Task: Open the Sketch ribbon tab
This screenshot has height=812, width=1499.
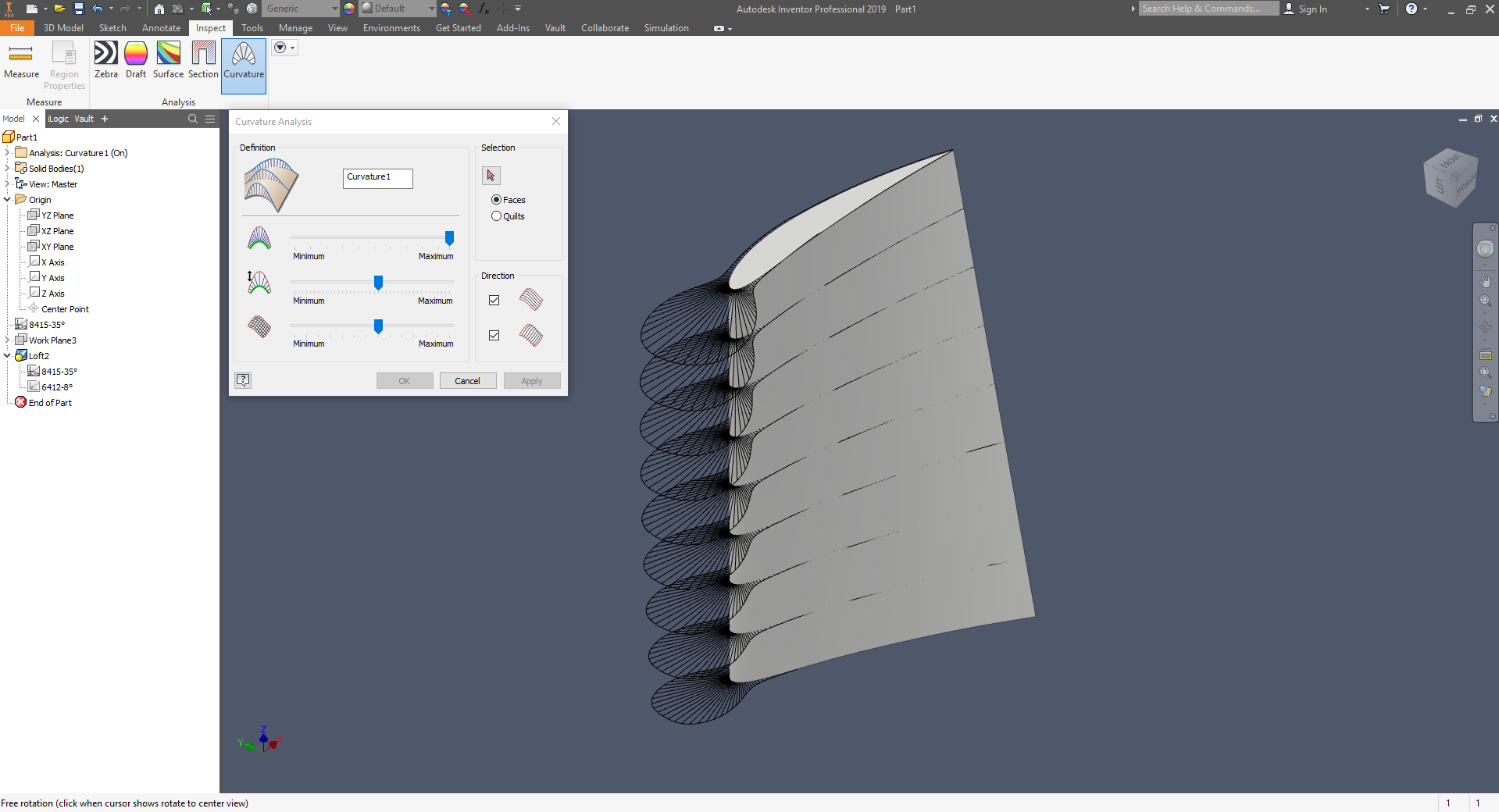Action: point(112,28)
